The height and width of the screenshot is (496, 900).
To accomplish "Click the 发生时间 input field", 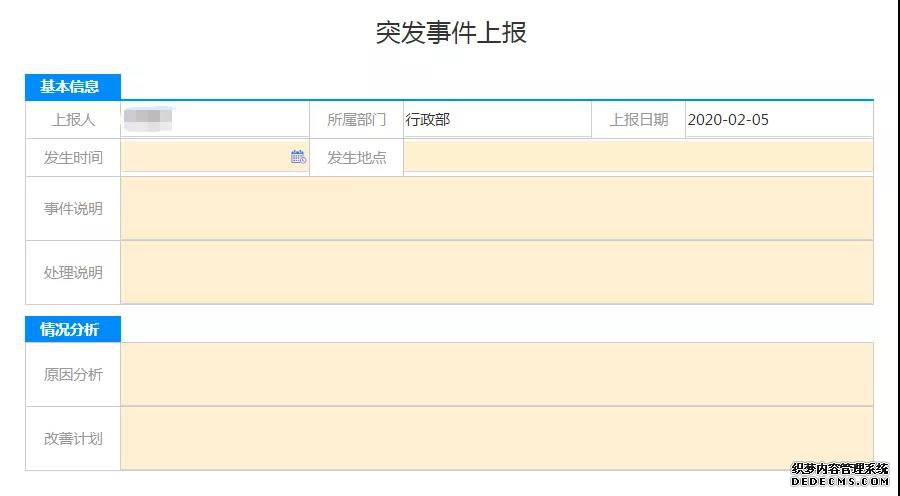I will click(x=205, y=157).
